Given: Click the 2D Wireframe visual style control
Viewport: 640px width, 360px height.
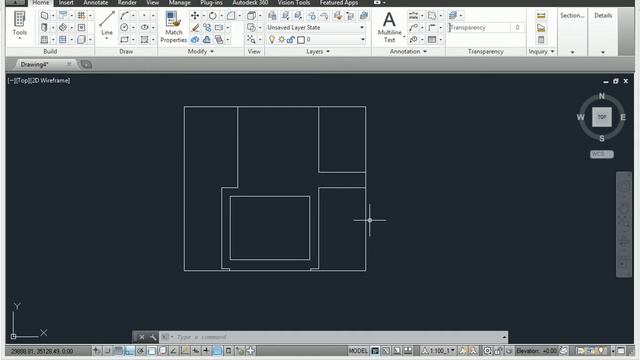Looking at the screenshot, I should tap(51, 80).
